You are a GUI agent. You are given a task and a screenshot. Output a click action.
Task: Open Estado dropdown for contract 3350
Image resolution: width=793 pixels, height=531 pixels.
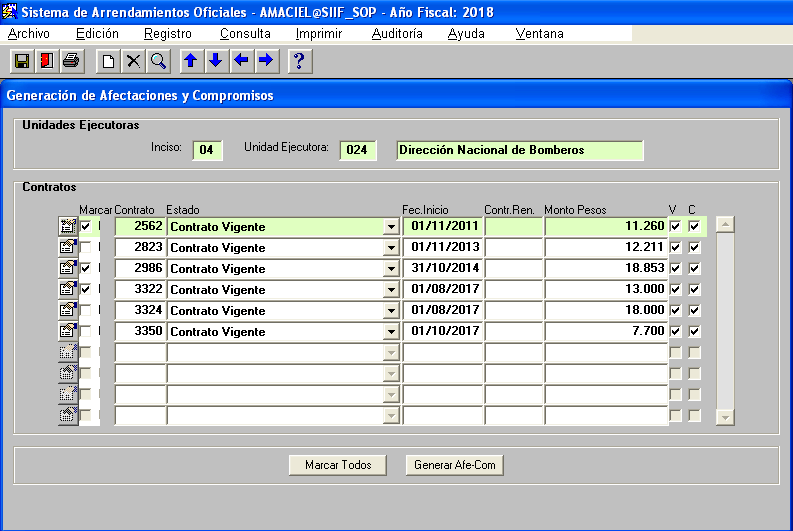point(391,332)
